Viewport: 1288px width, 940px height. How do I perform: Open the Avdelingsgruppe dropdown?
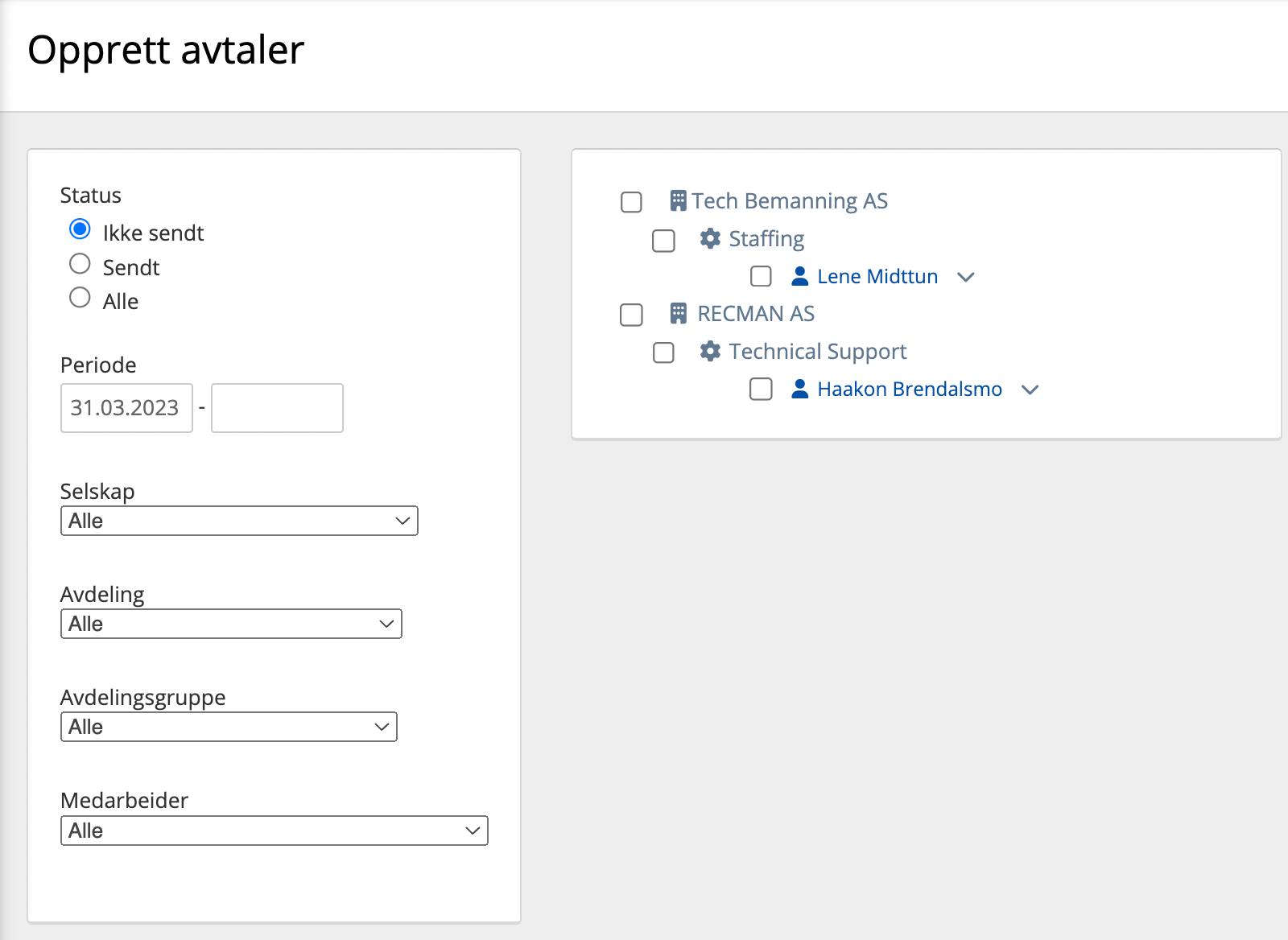[x=229, y=727]
